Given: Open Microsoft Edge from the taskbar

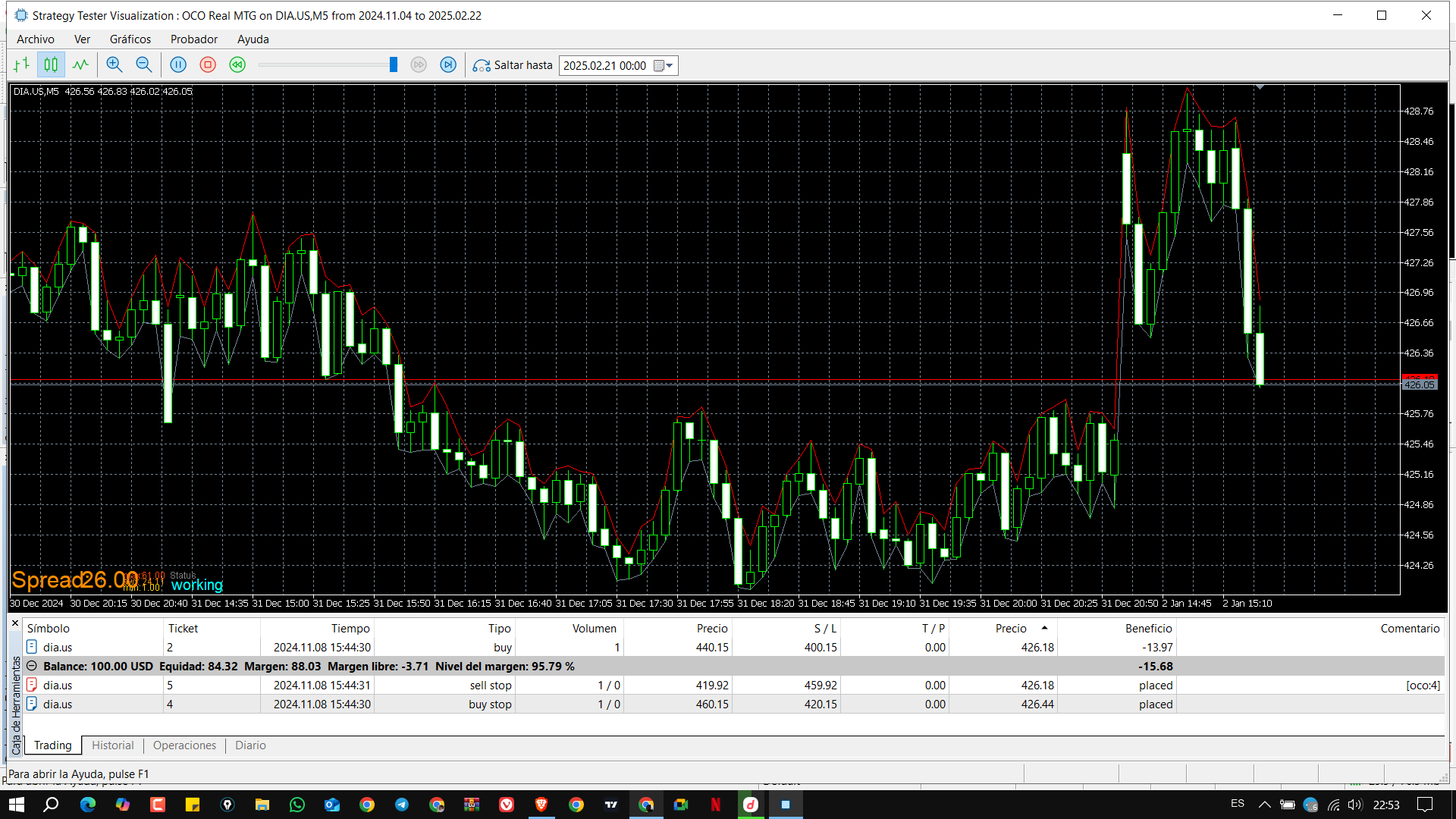Looking at the screenshot, I should [x=88, y=805].
